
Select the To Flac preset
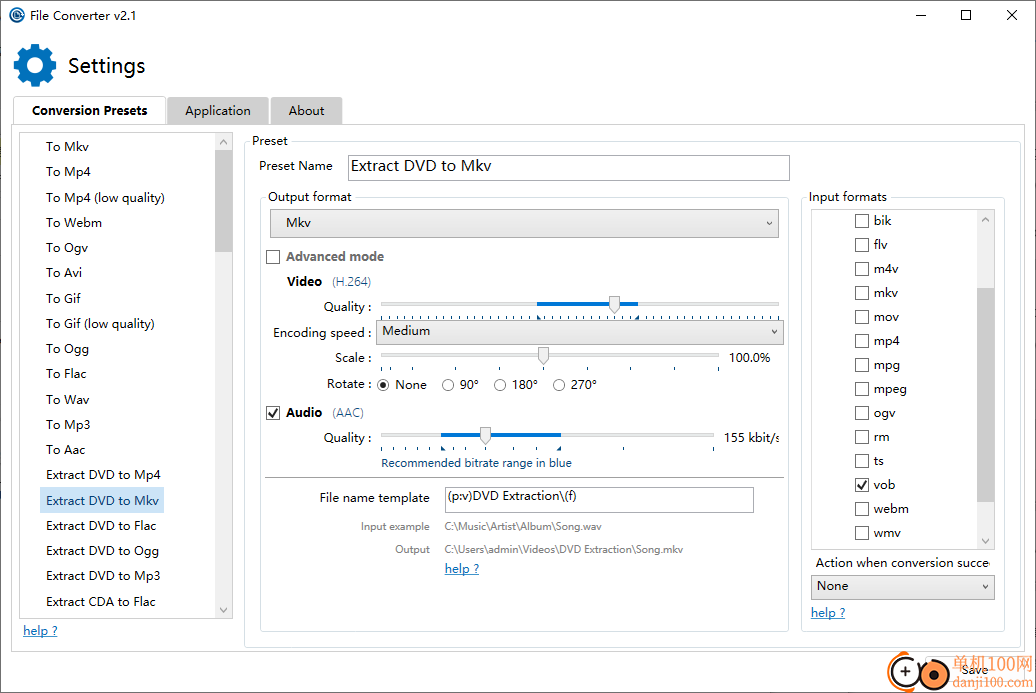[x=66, y=374]
